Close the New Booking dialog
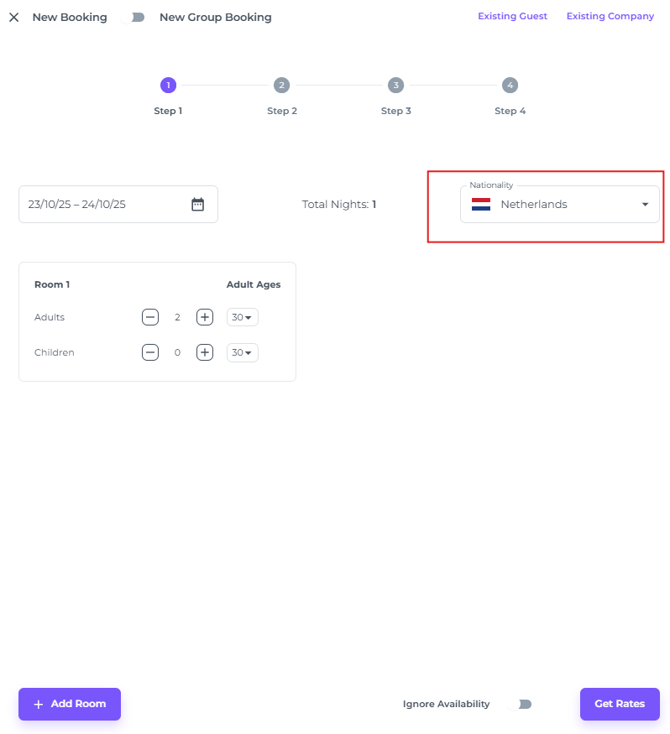Screen dimensions: 670x734 (14, 17)
